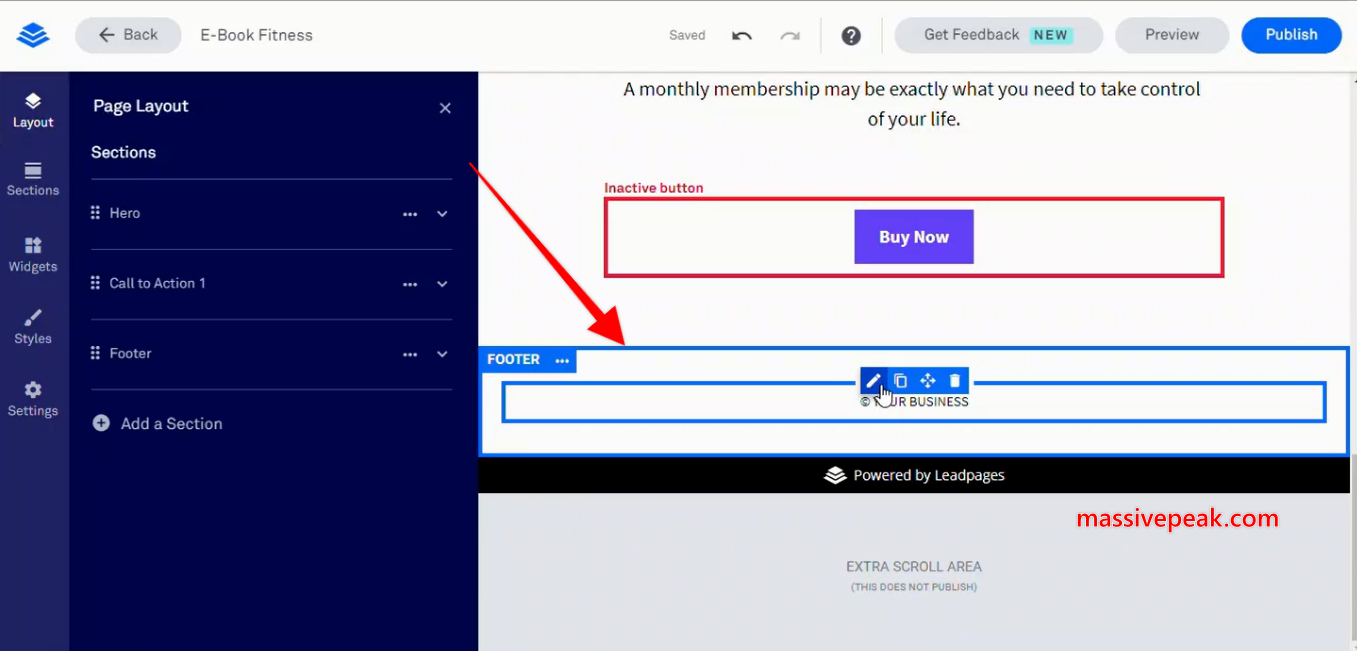Open the page Preview
This screenshot has width=1357, height=651.
pyautogui.click(x=1172, y=35)
